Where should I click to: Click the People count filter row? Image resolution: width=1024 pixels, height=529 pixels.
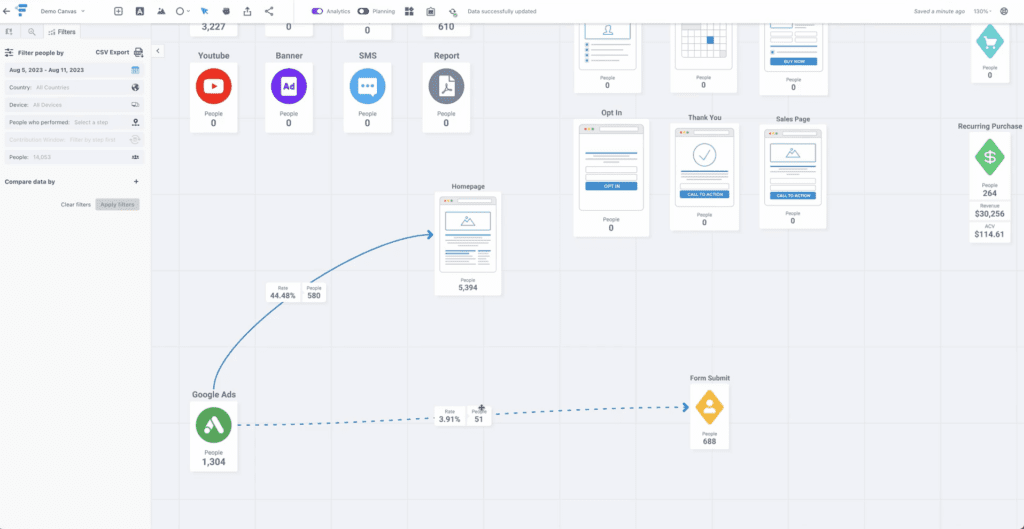pos(75,157)
